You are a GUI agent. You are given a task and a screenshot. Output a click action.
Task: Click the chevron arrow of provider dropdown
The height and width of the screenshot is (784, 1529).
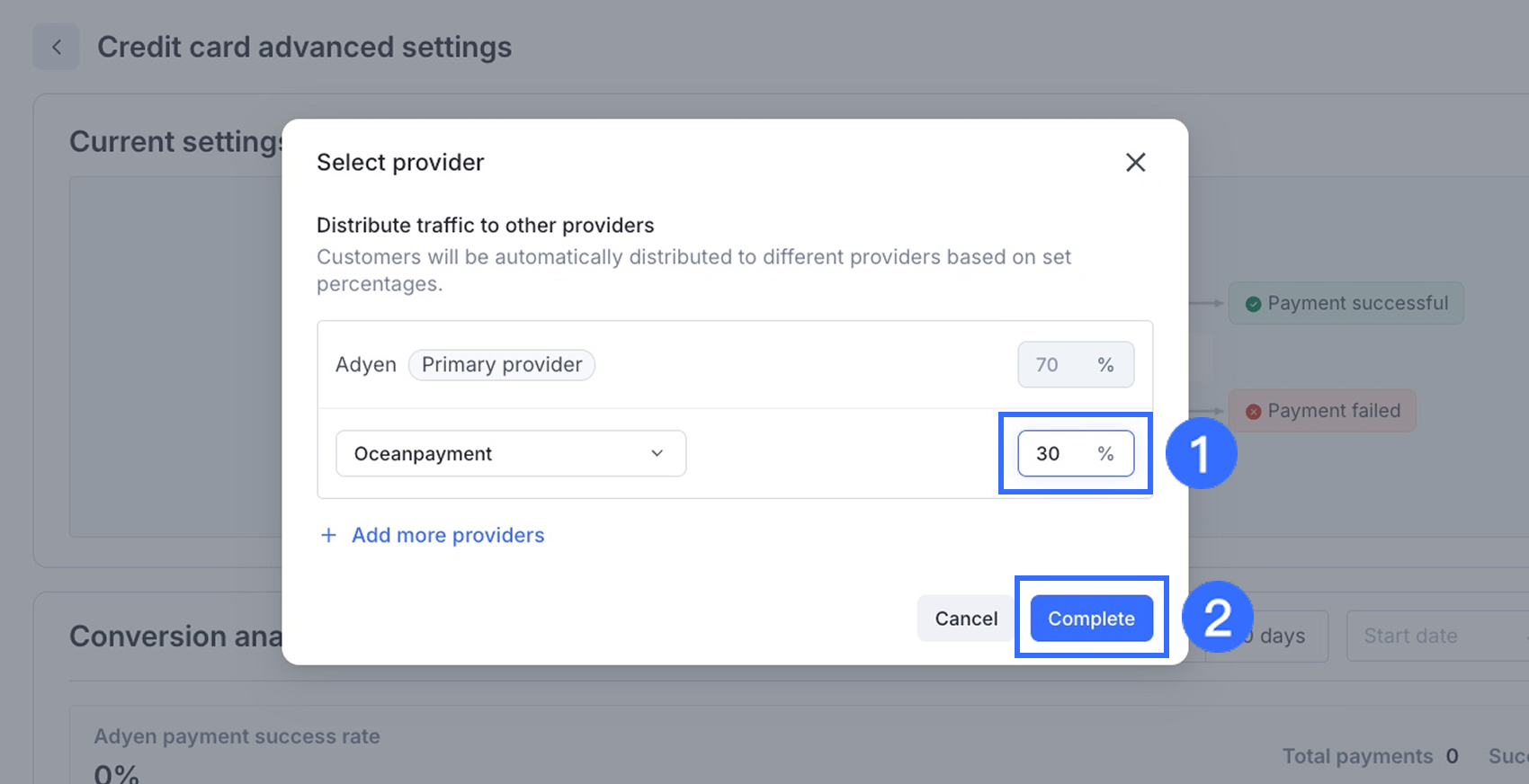[x=657, y=454]
